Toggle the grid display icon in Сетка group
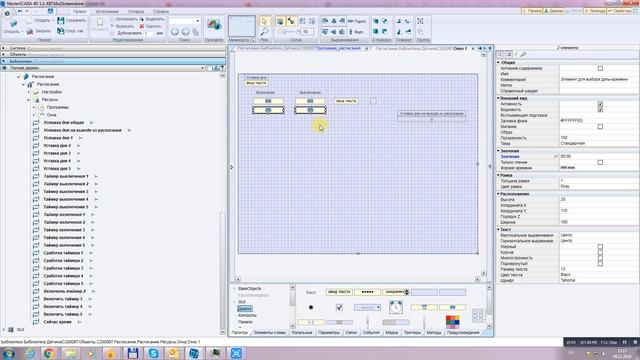The height and width of the screenshot is (360, 640). (280, 21)
